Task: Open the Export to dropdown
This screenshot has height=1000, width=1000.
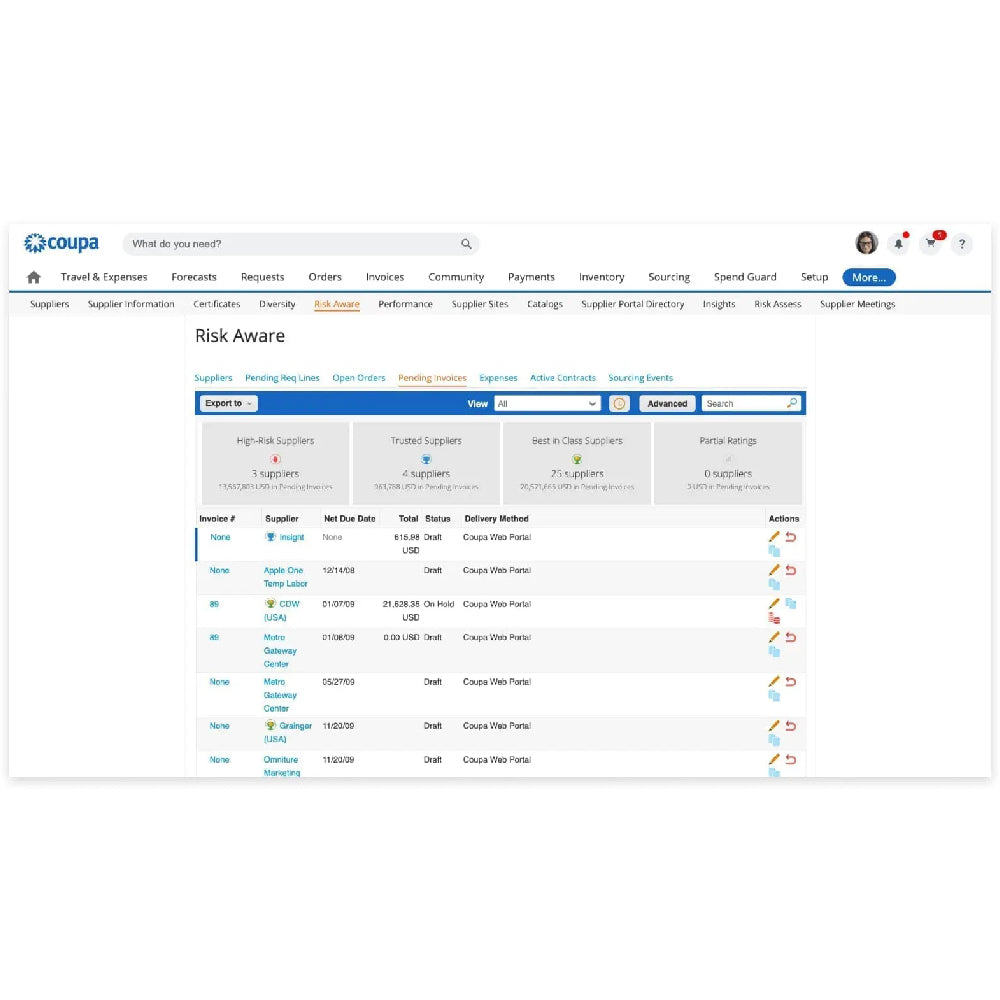Action: click(228, 403)
